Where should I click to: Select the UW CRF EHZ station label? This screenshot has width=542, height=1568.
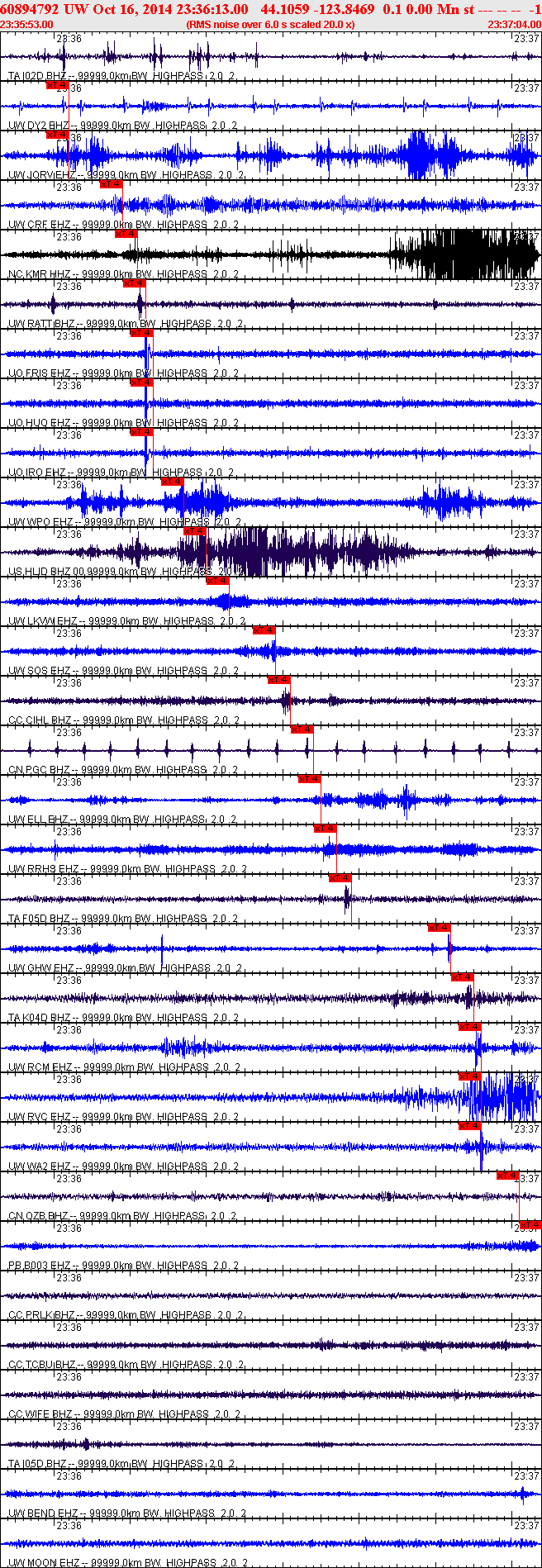(121, 225)
